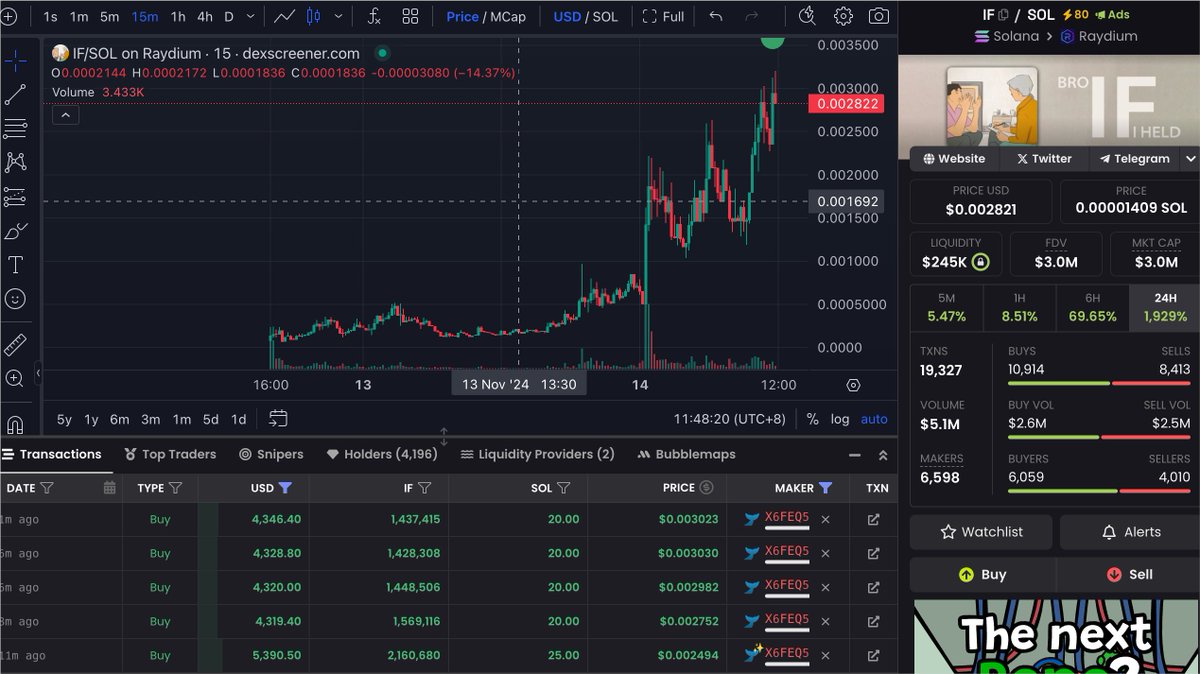This screenshot has height=674, width=1200.
Task: Open the Bubblemaps tab
Action: click(x=686, y=454)
